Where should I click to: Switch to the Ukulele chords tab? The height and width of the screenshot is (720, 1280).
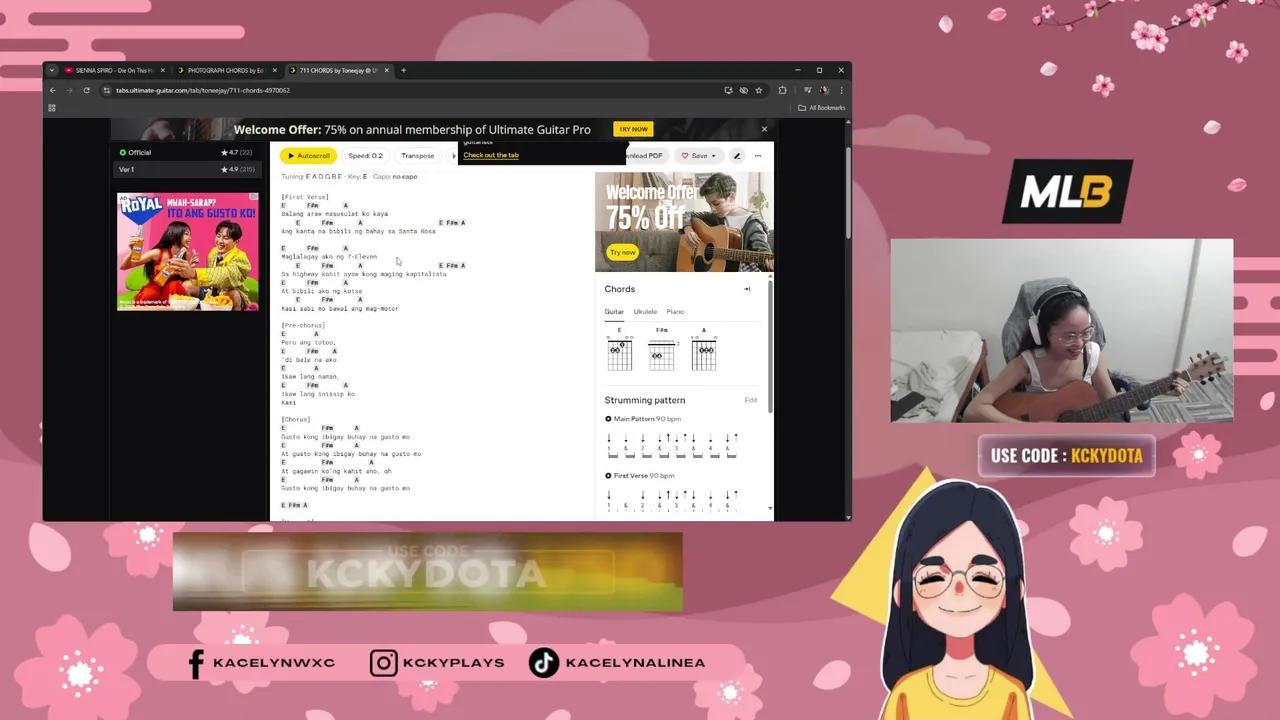[645, 311]
